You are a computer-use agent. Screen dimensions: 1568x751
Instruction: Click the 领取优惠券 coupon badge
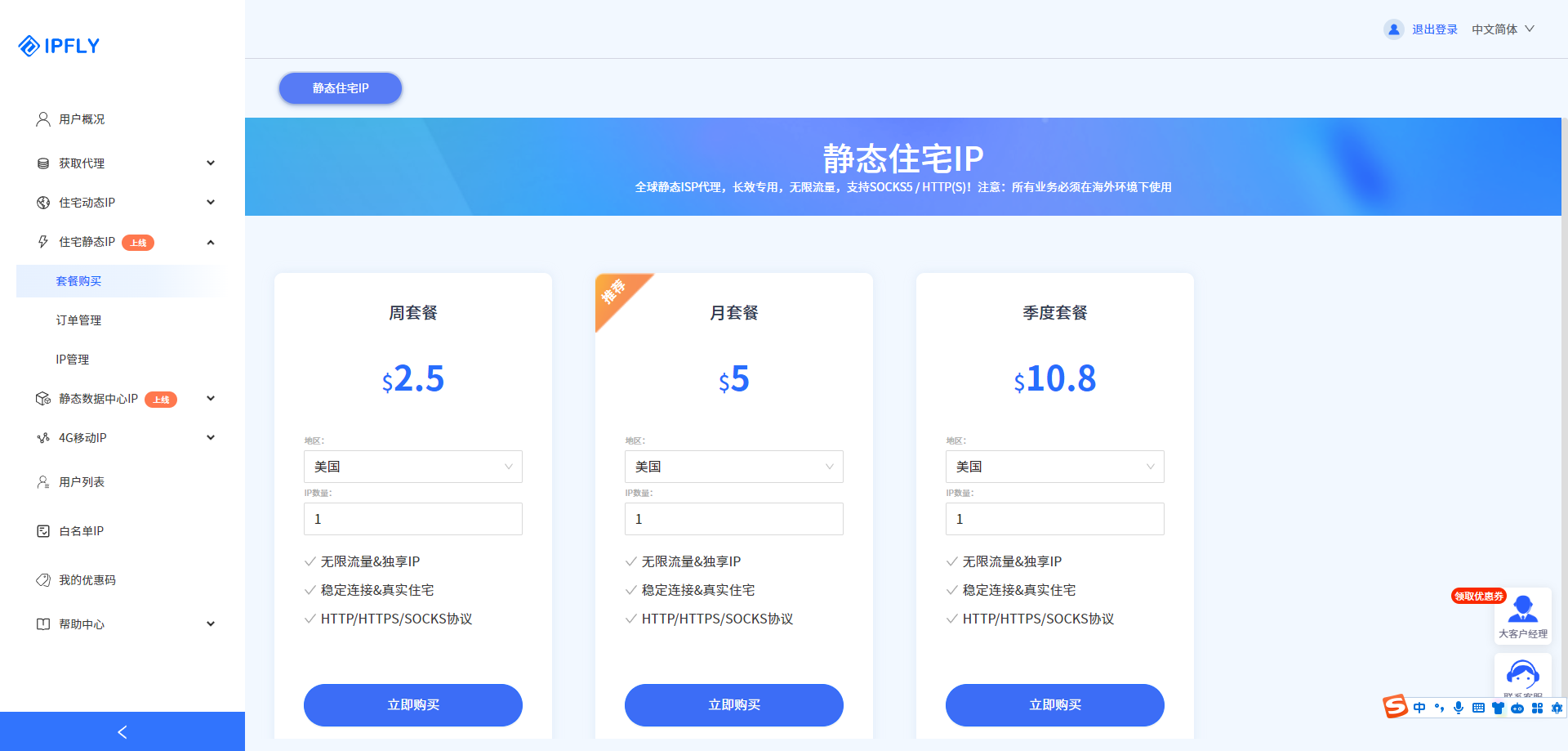1478,596
